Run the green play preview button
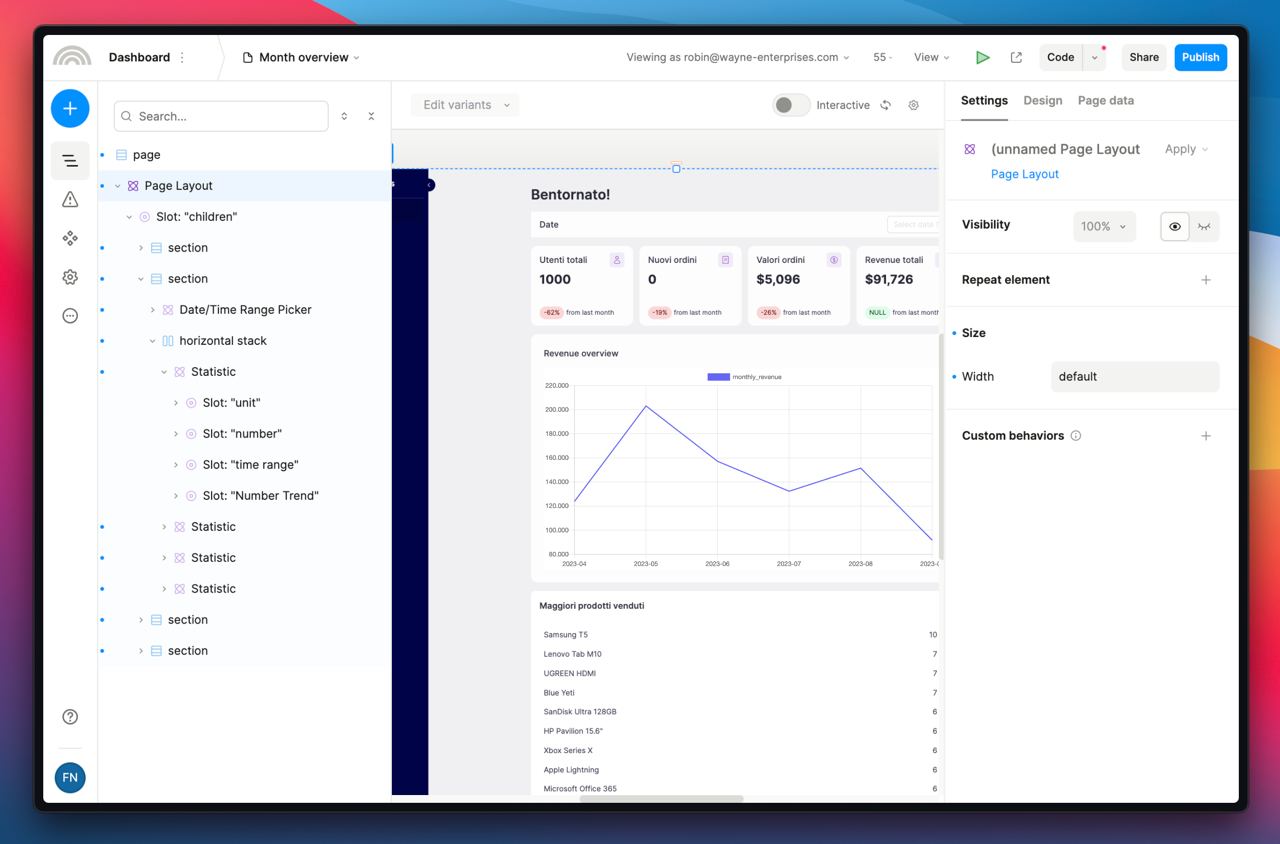 click(x=983, y=57)
